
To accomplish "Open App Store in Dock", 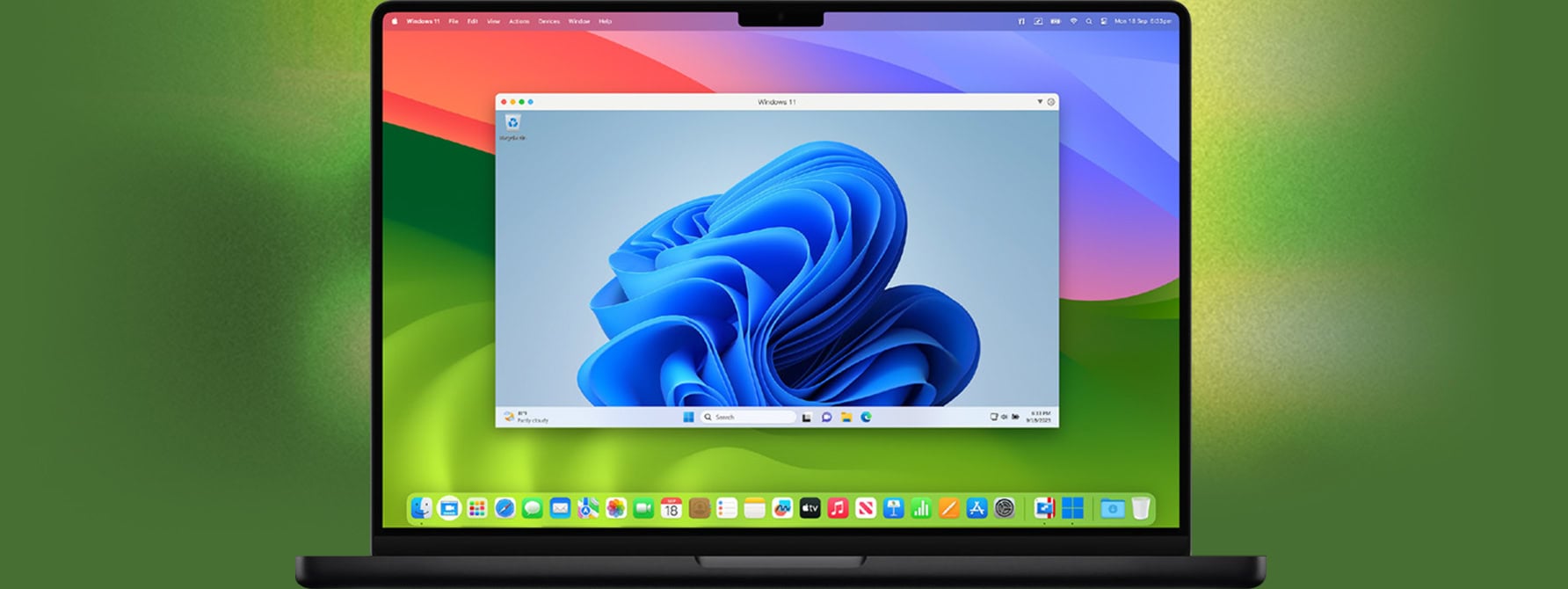I will 976,508.
